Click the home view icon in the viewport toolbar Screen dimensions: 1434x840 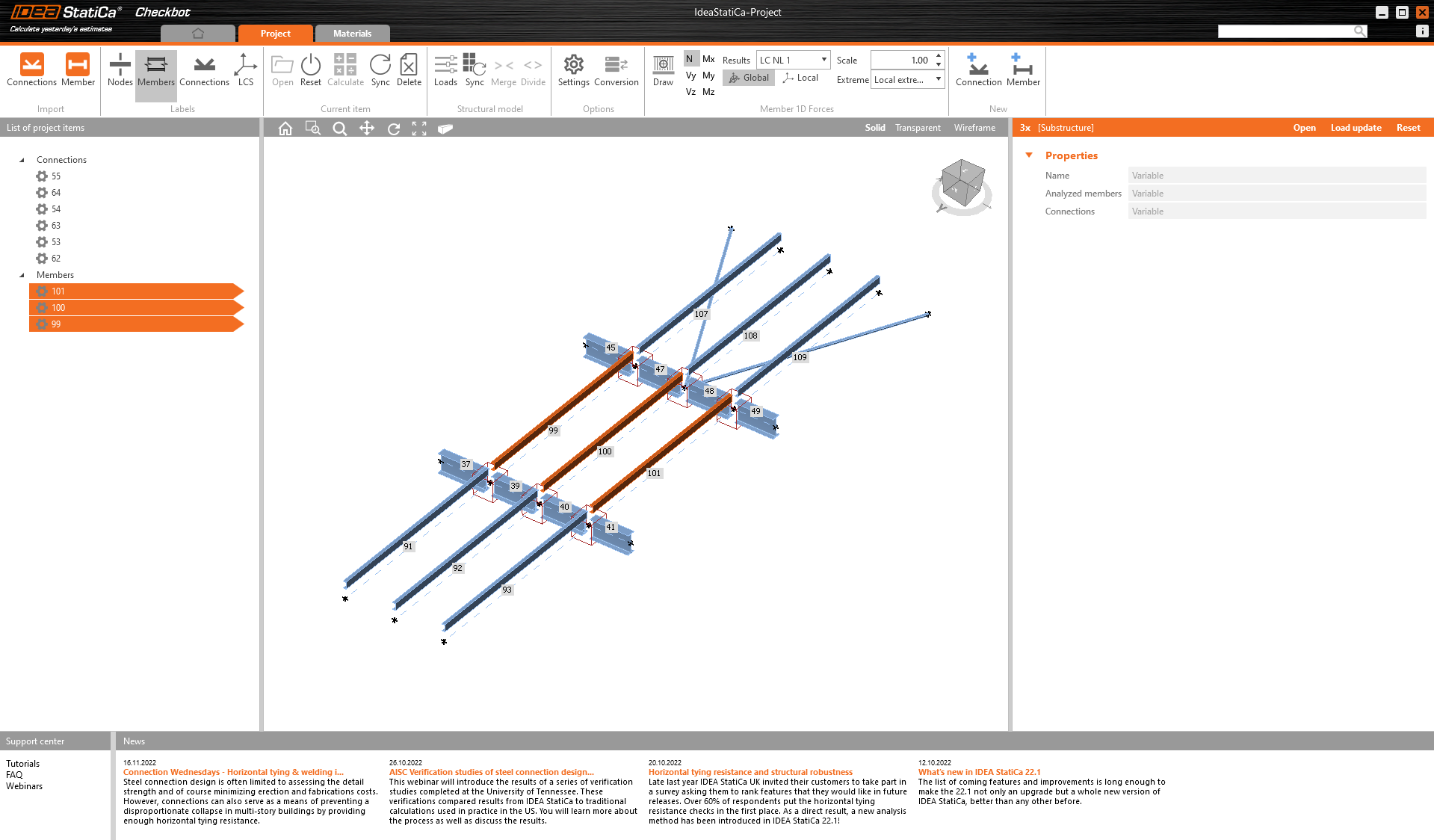(x=285, y=129)
